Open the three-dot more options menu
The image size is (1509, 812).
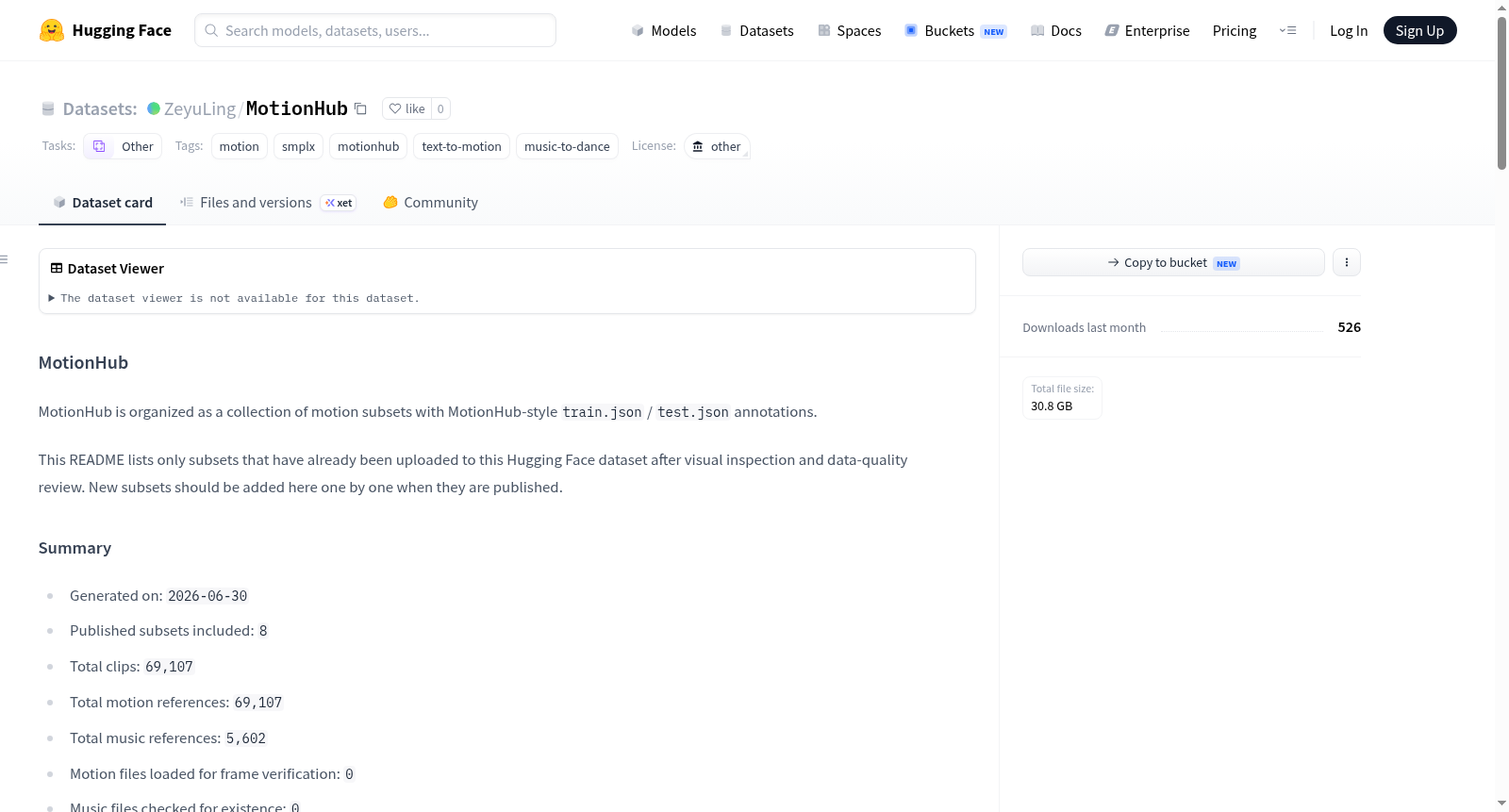point(1347,262)
